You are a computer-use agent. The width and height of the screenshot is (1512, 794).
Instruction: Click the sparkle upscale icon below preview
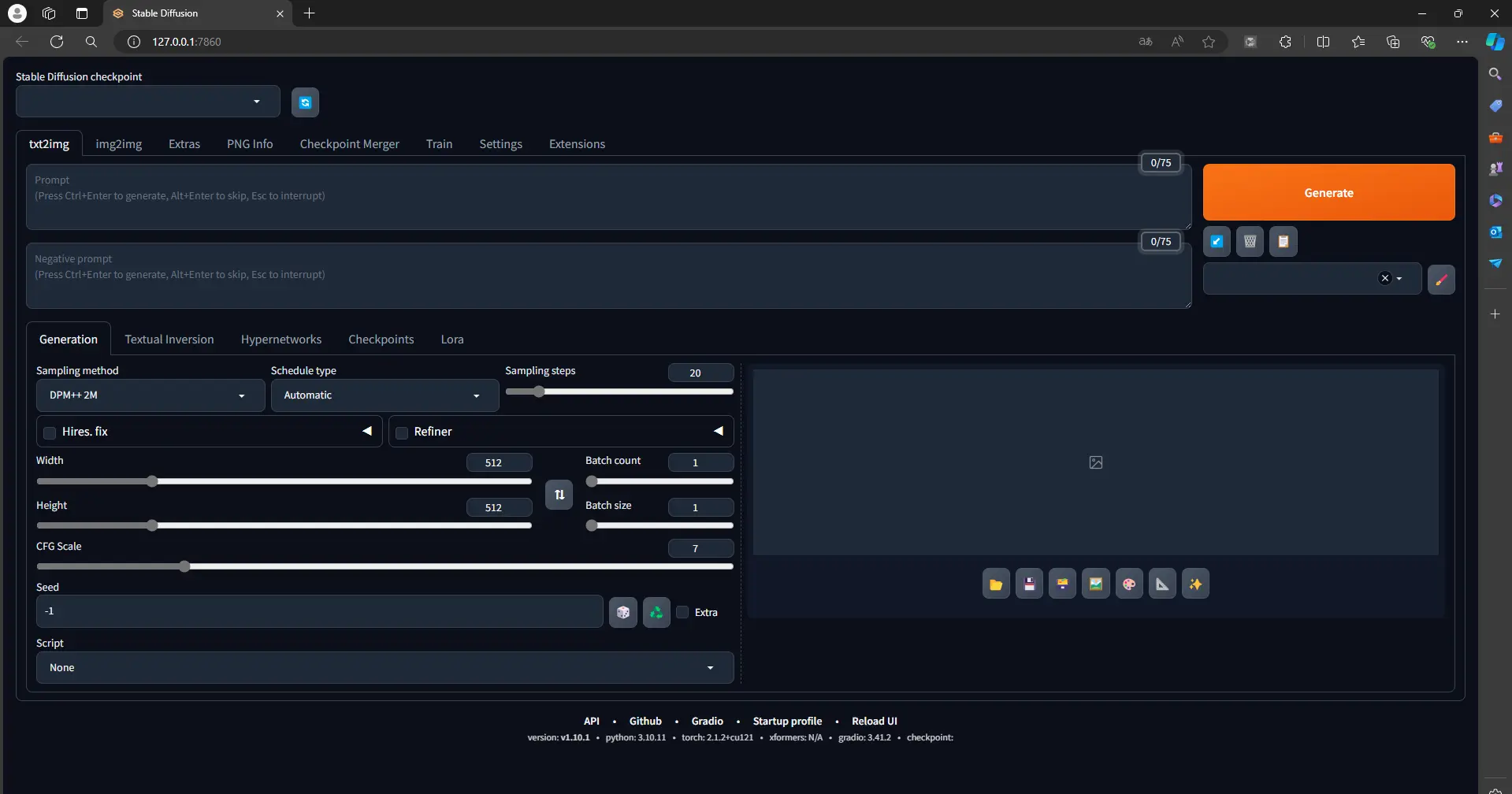click(1195, 584)
